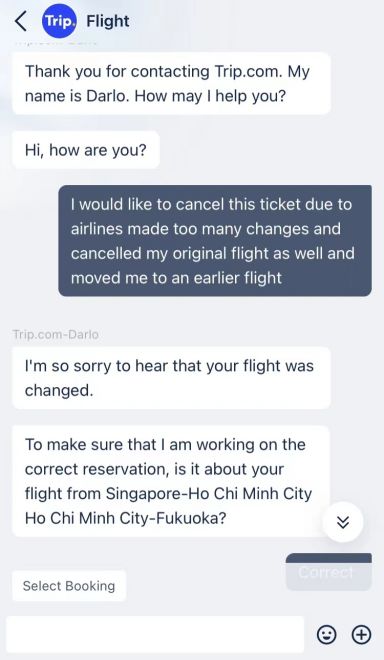Go back using the back arrow
Screen dimensions: 384x660
21,21
